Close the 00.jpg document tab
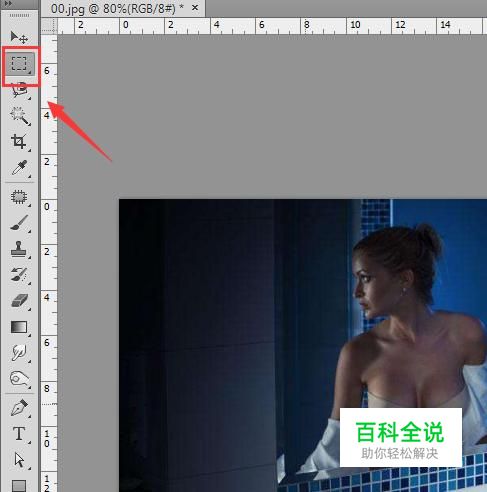This screenshot has width=487, height=492. coord(195,7)
